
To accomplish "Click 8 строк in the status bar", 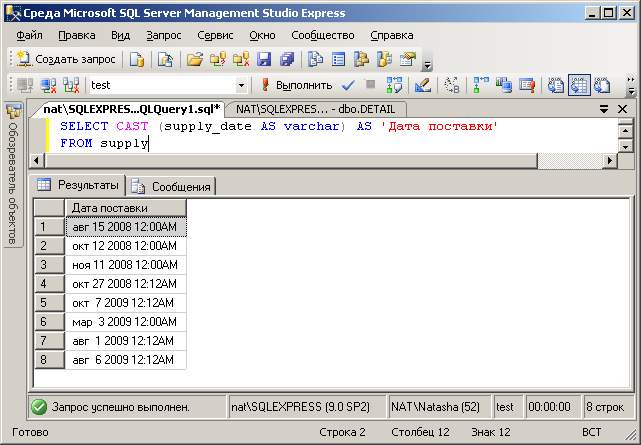I will (x=609, y=407).
